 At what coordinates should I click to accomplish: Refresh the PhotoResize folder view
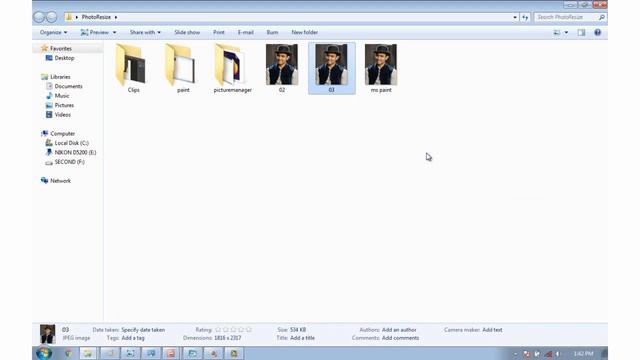525,17
